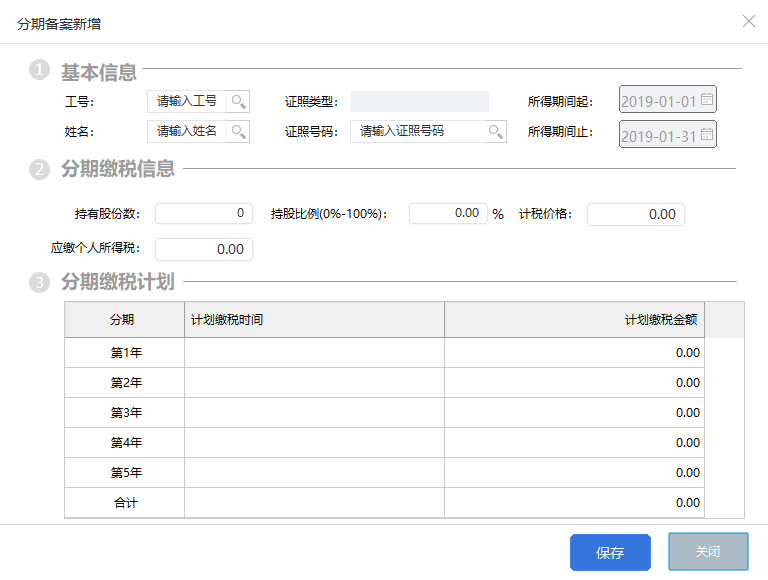Viewport: 768px width, 580px height.
Task: Focus the 证照号码 input field
Action: click(x=418, y=132)
